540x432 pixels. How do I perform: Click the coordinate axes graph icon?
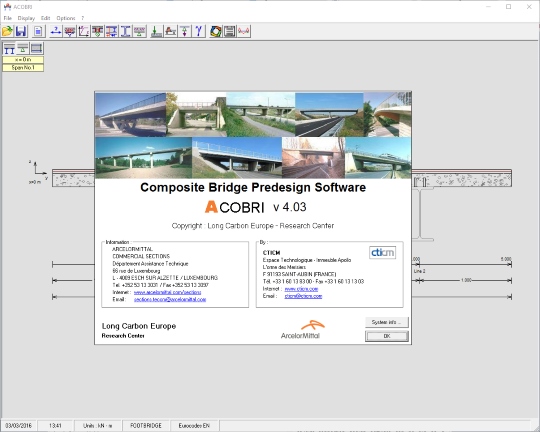[x=84, y=31]
